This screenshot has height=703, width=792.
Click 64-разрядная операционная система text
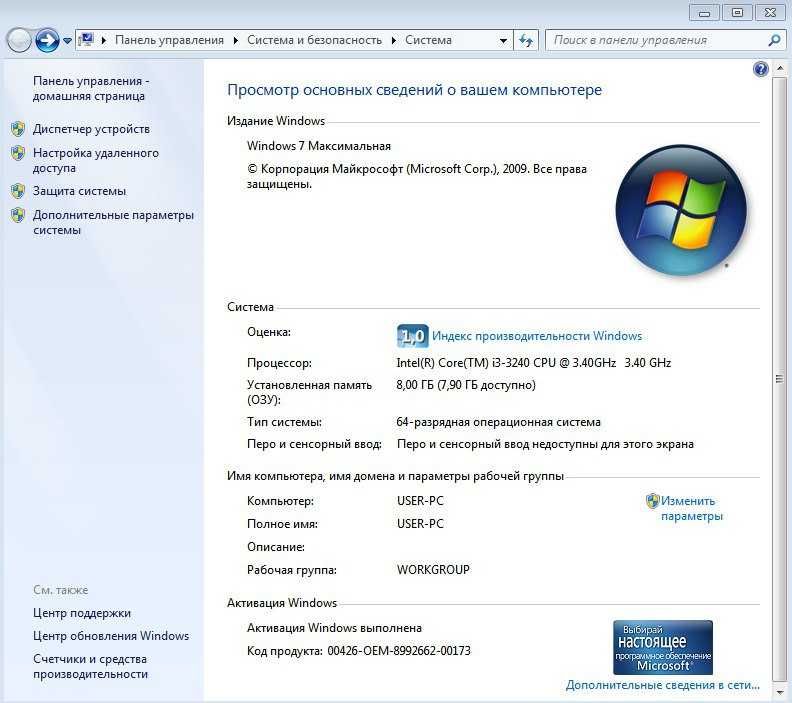[x=499, y=422]
